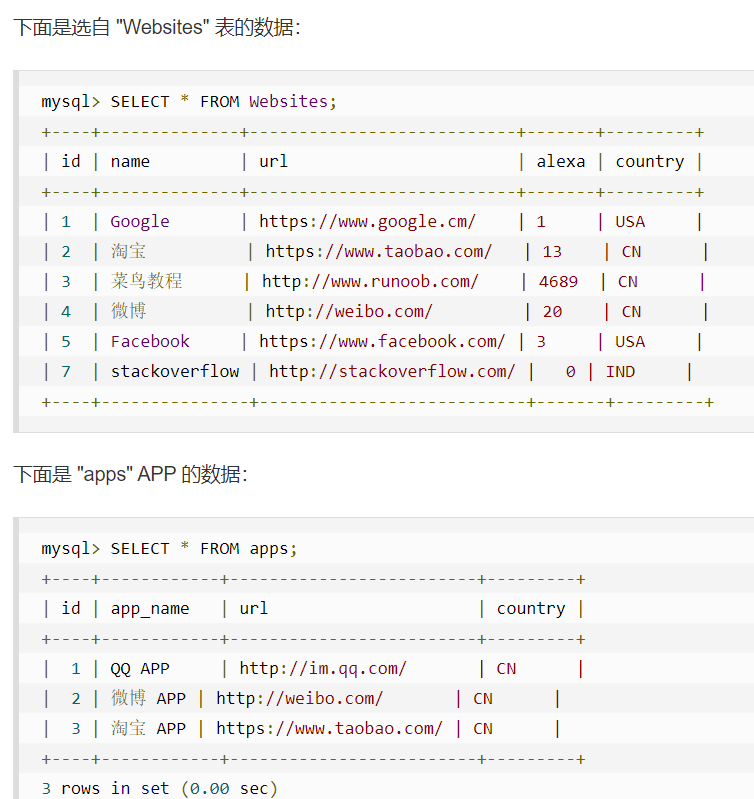Click http://weibo.com/ URL in apps table
Image resolution: width=754 pixels, height=799 pixels.
point(300,699)
